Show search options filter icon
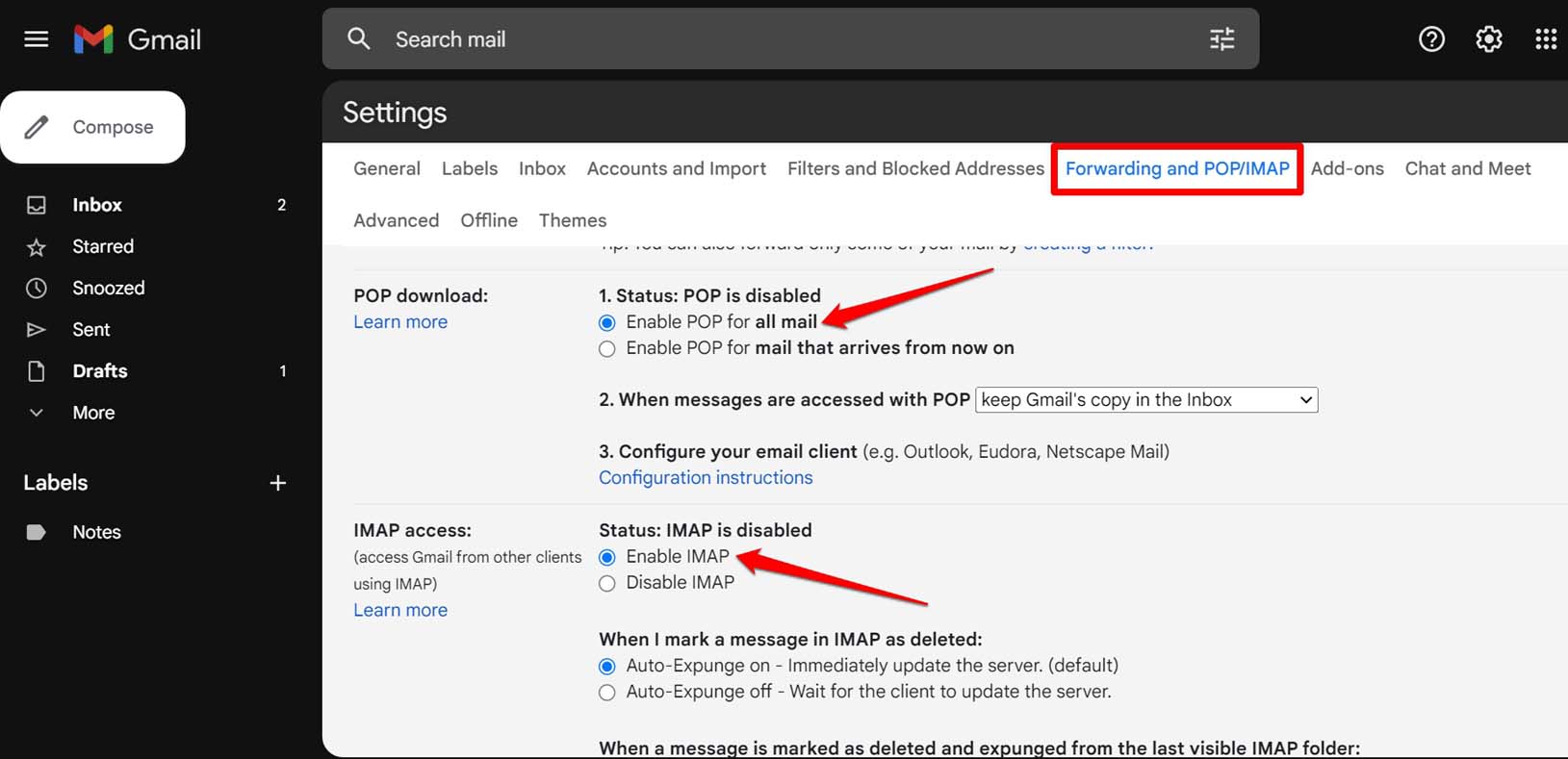This screenshot has width=1568, height=759. pyautogui.click(x=1221, y=38)
